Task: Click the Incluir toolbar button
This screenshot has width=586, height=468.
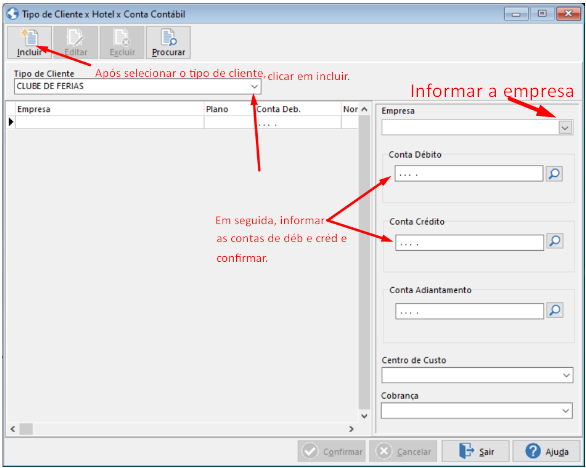Action: [30, 43]
